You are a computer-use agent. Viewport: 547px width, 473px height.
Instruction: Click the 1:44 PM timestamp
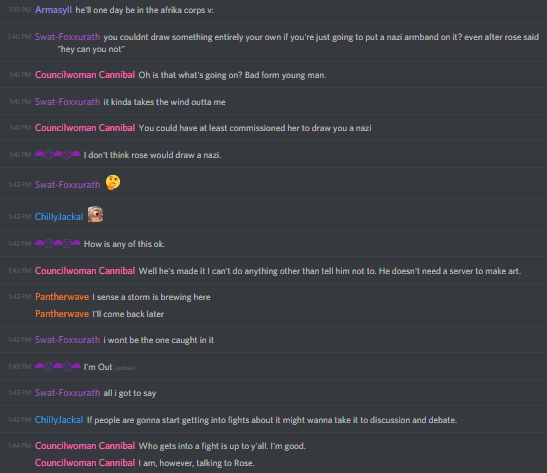(20, 445)
